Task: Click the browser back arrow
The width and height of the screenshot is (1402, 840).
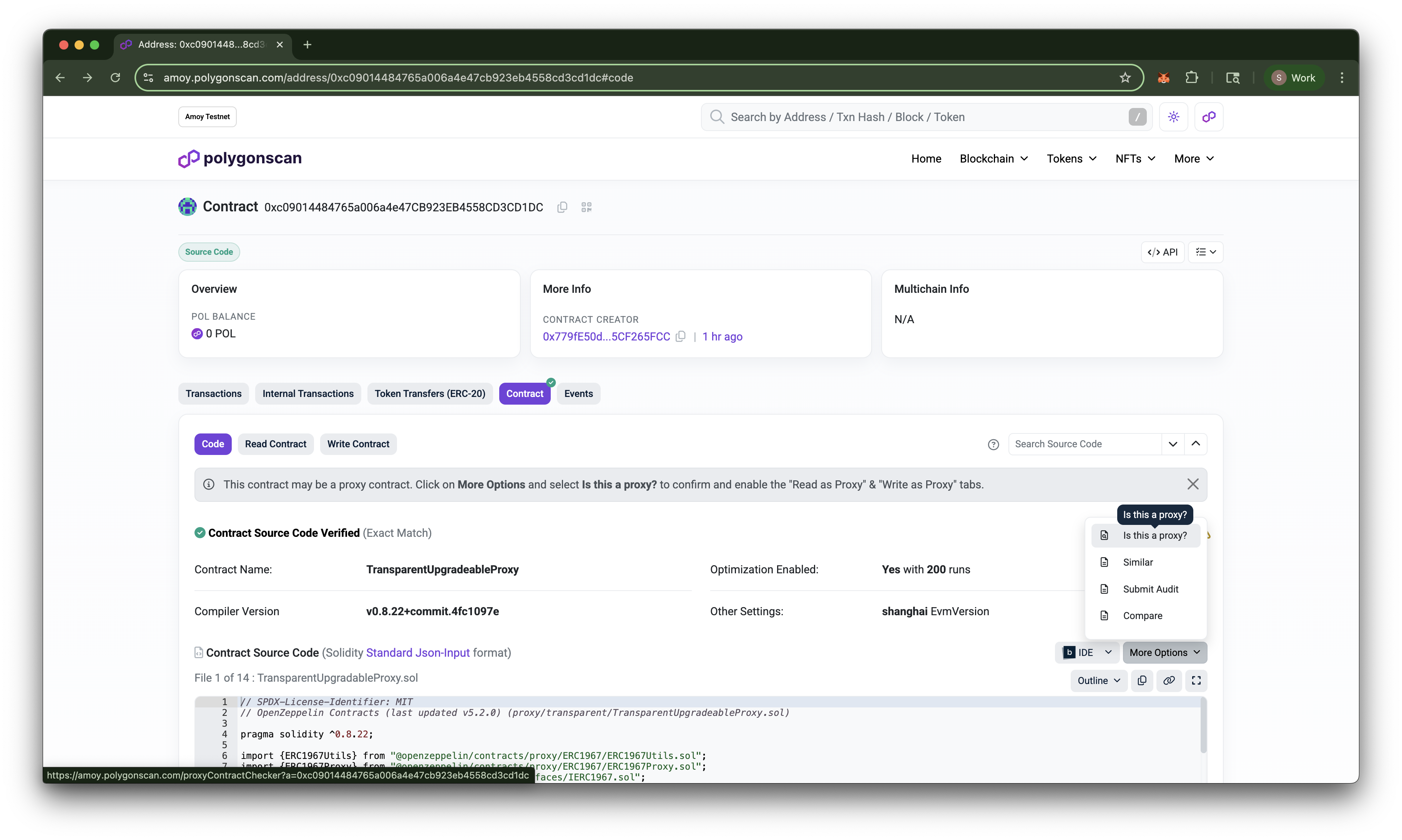Action: coord(60,78)
